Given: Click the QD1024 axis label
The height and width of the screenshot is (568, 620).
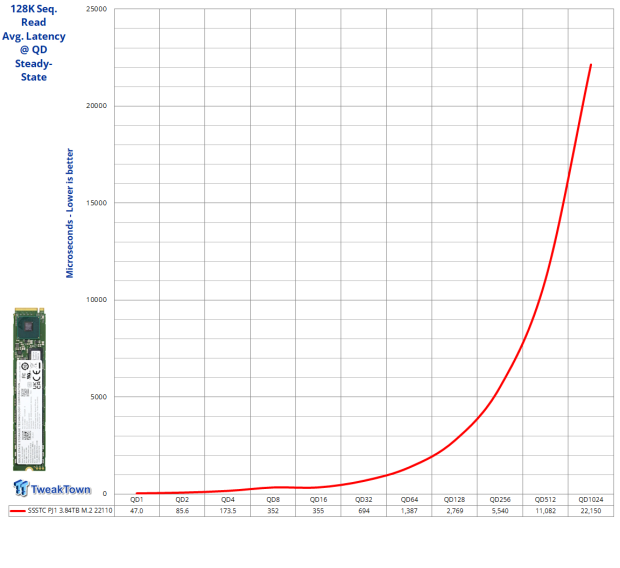Looking at the screenshot, I should [x=591, y=500].
